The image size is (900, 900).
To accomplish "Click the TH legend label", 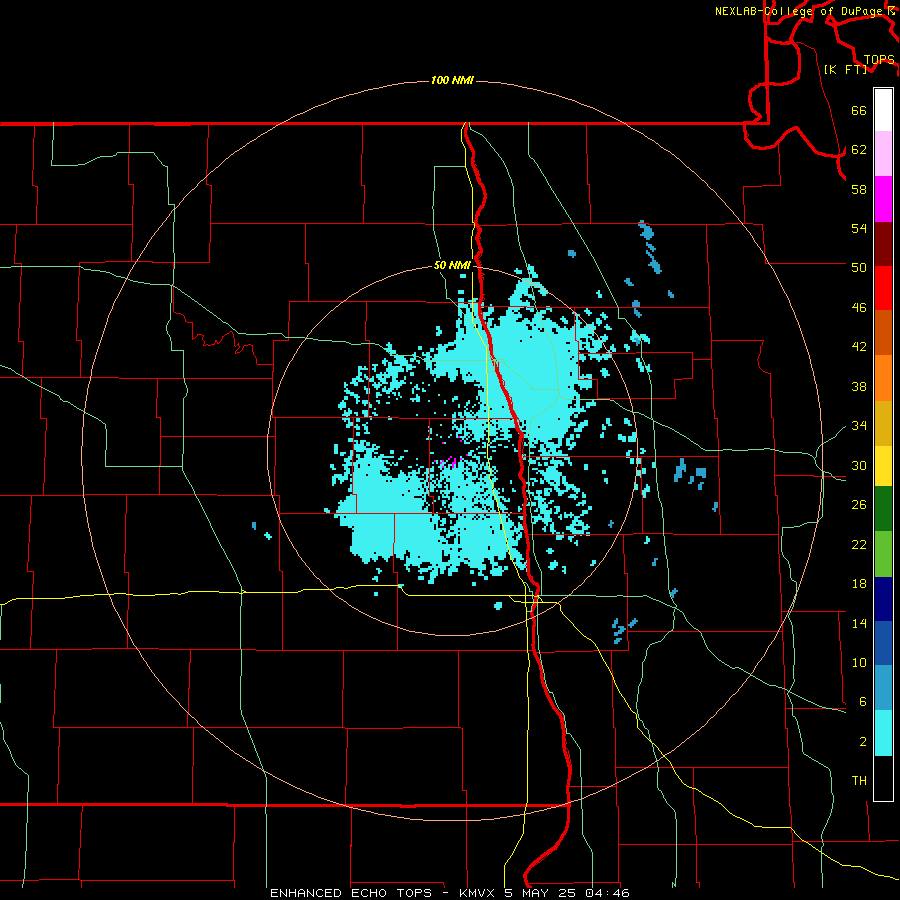I will 859,781.
